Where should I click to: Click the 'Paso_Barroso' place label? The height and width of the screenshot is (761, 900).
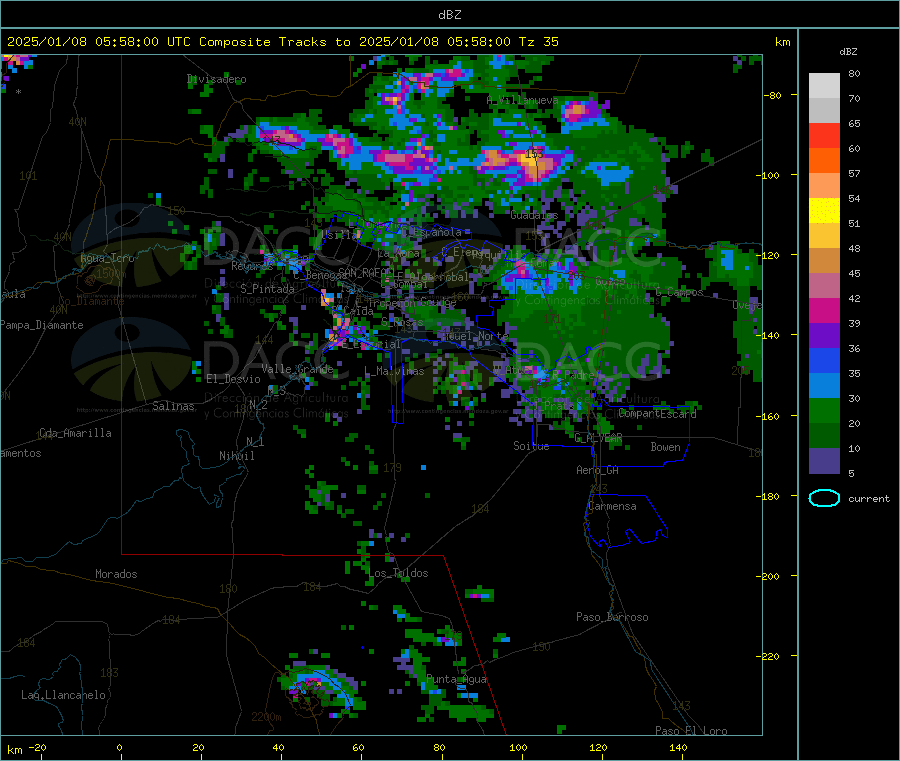(612, 618)
